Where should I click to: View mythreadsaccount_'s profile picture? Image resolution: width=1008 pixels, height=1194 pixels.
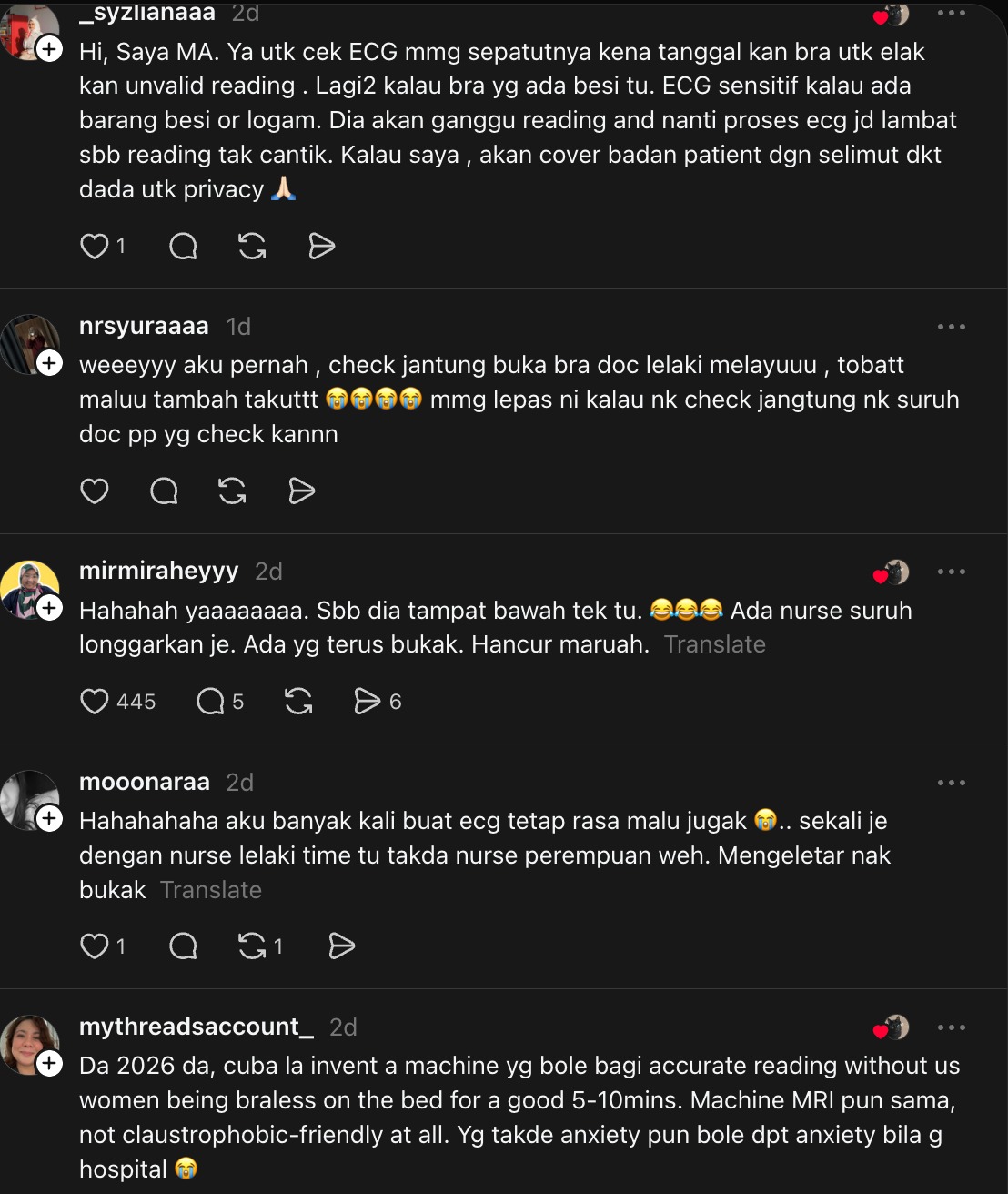click(x=27, y=1043)
